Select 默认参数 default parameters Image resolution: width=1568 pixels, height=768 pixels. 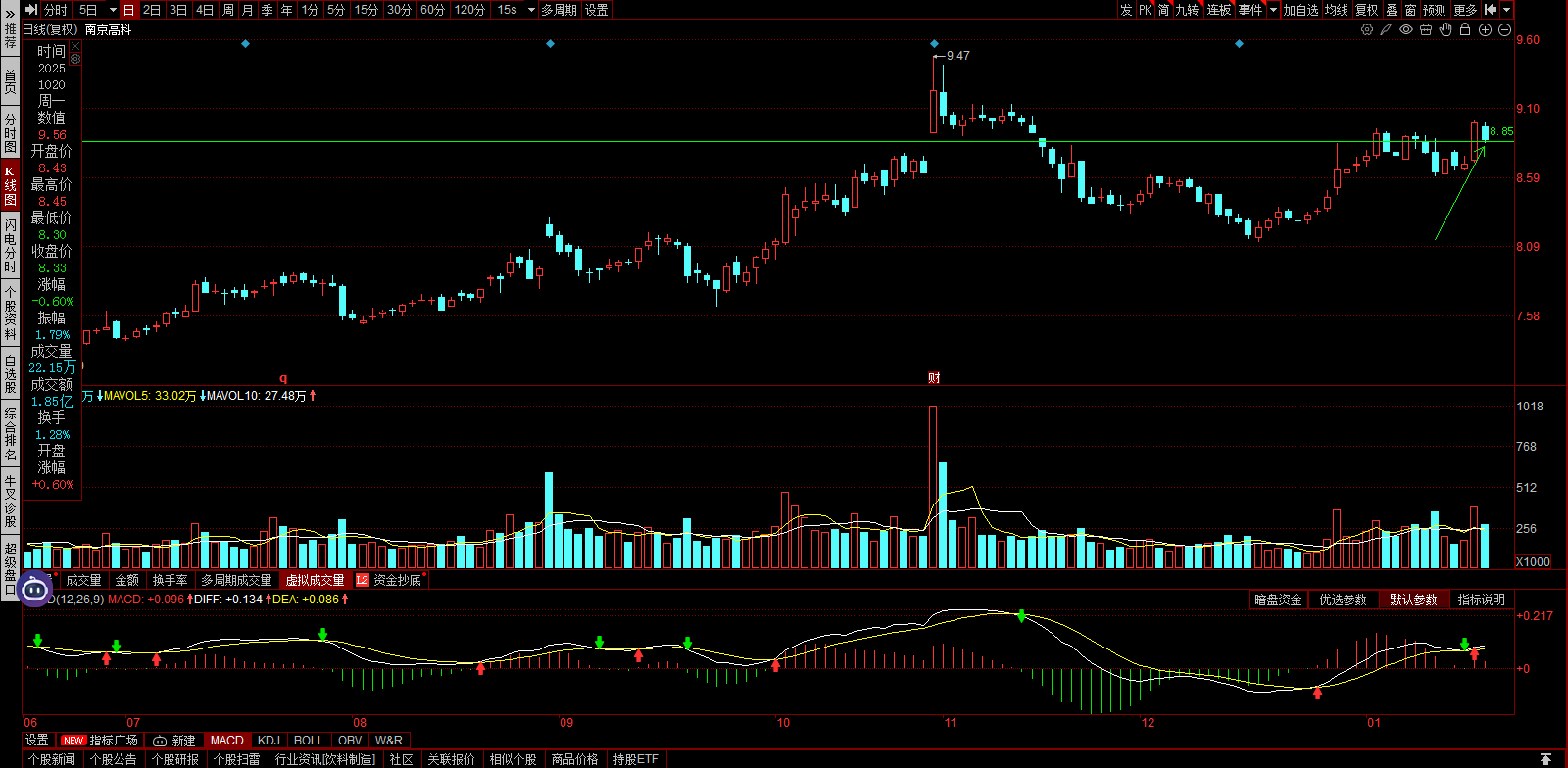1413,600
